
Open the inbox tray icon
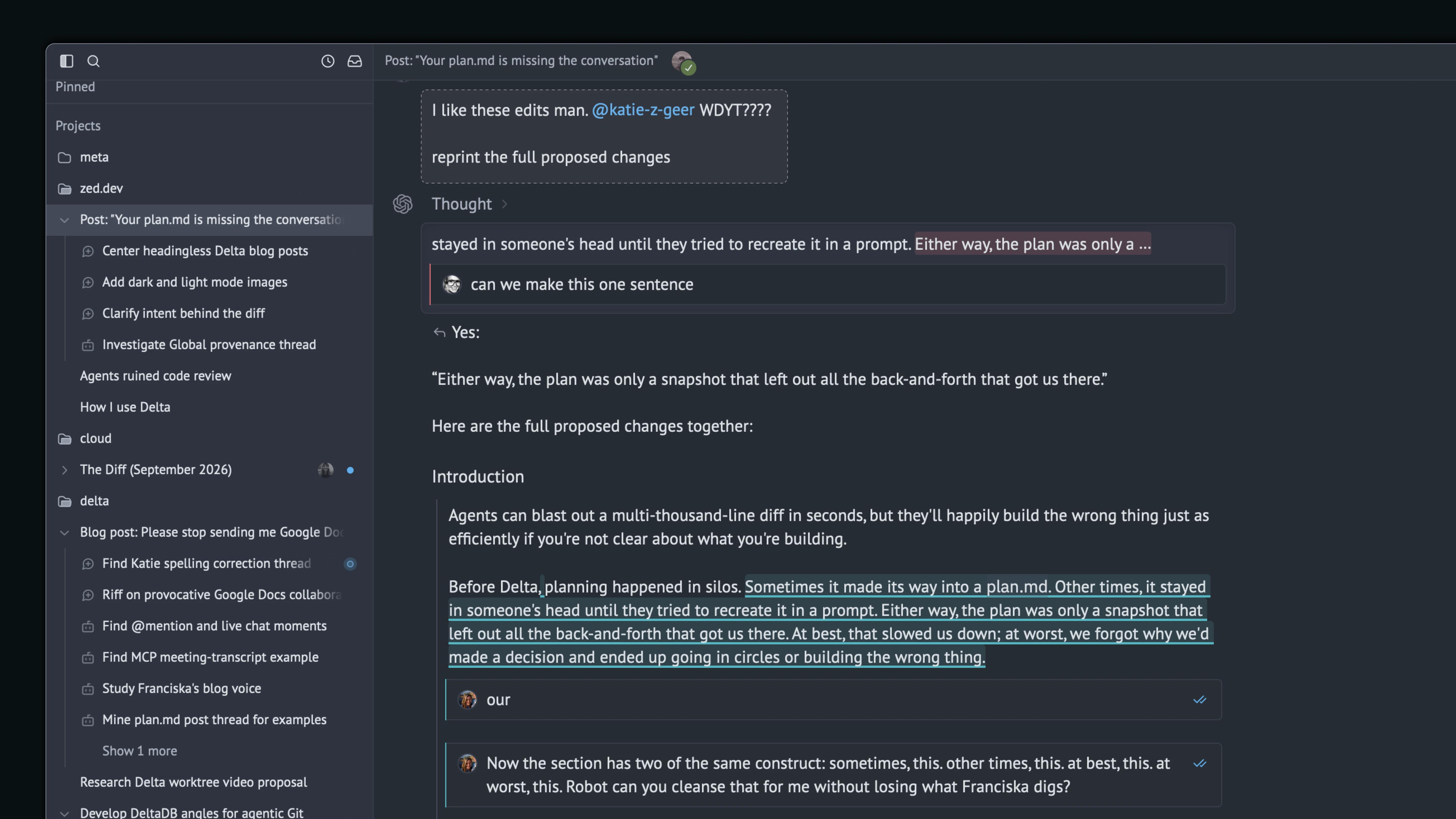coord(354,61)
